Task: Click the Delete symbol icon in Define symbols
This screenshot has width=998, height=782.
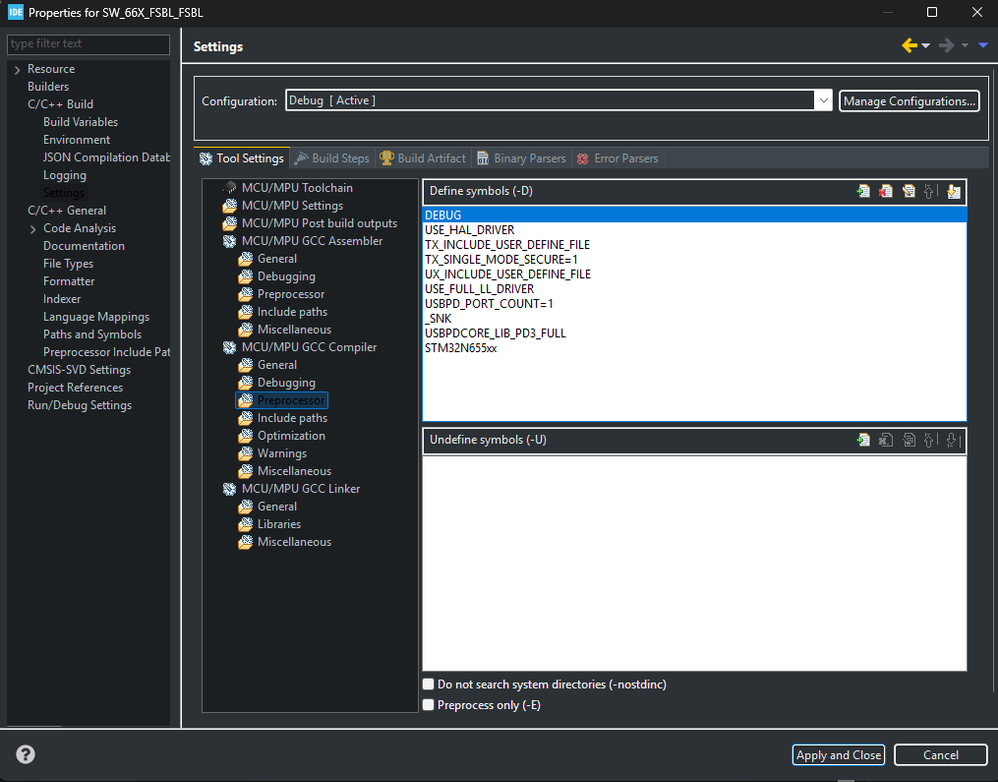Action: pos(885,192)
